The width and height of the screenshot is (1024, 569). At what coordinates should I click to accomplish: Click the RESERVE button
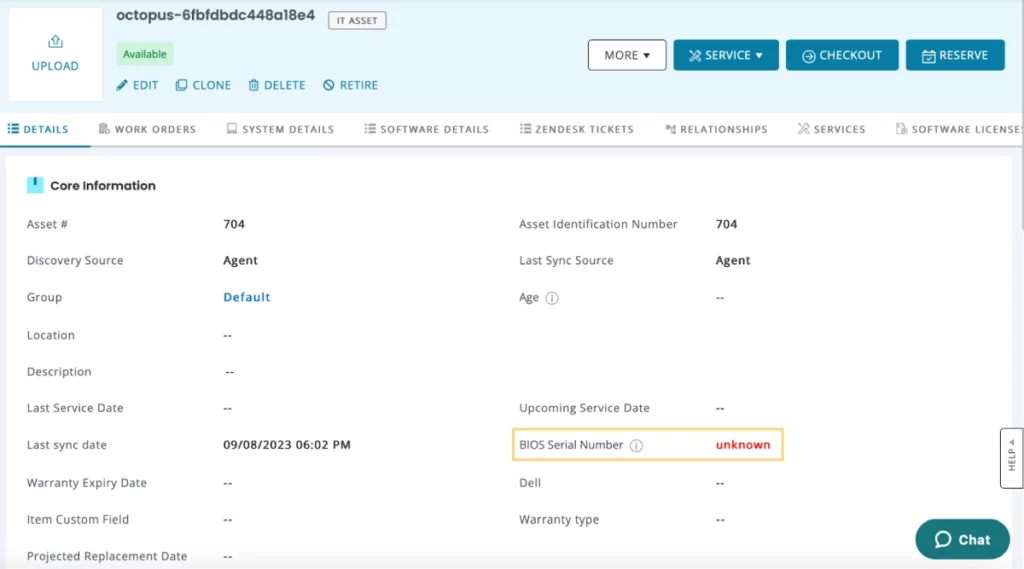[955, 55]
